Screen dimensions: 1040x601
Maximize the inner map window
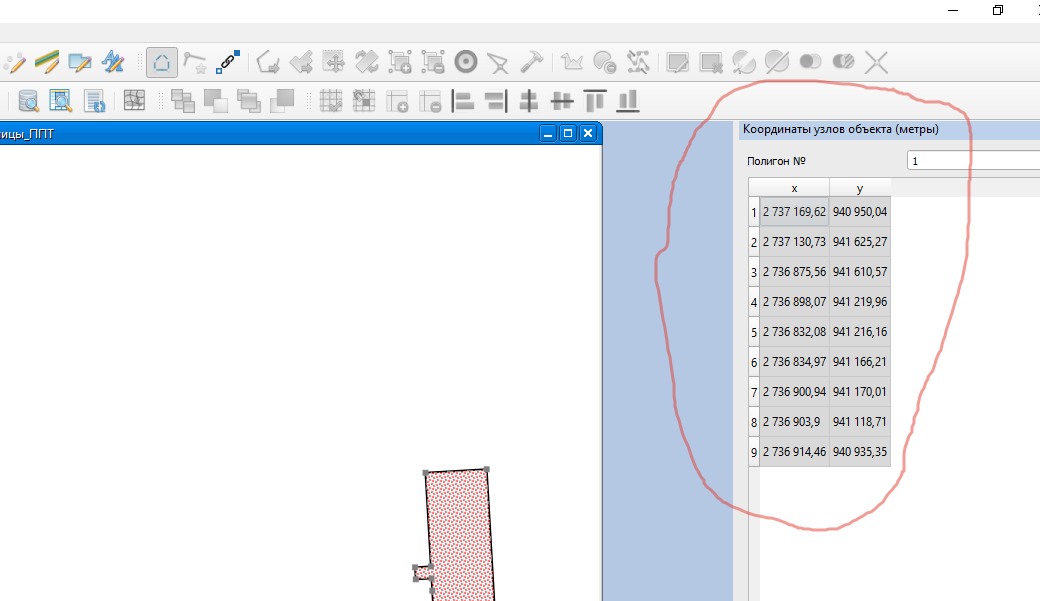tap(567, 133)
